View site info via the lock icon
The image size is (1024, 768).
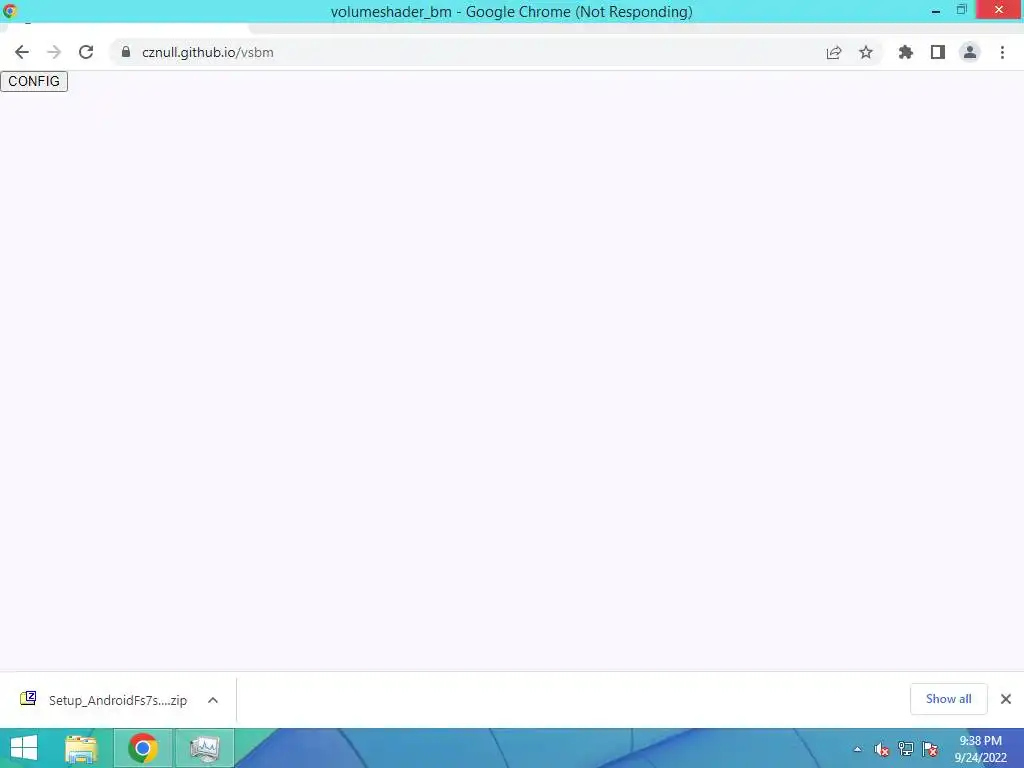point(126,52)
